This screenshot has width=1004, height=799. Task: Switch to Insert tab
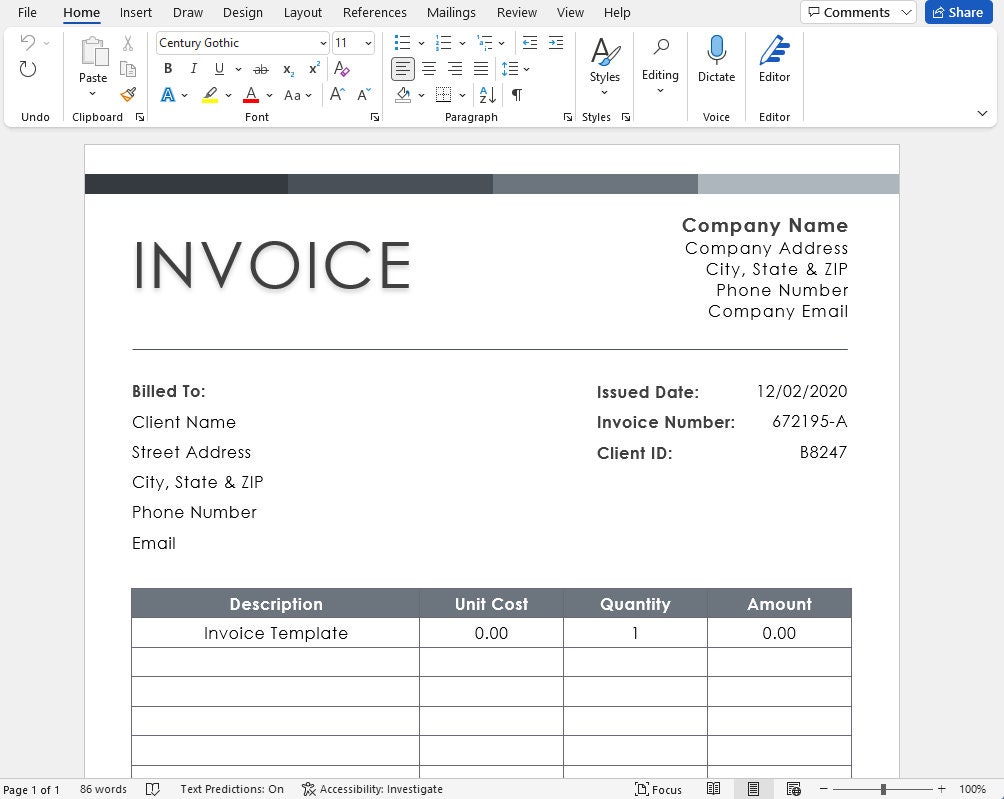[136, 12]
